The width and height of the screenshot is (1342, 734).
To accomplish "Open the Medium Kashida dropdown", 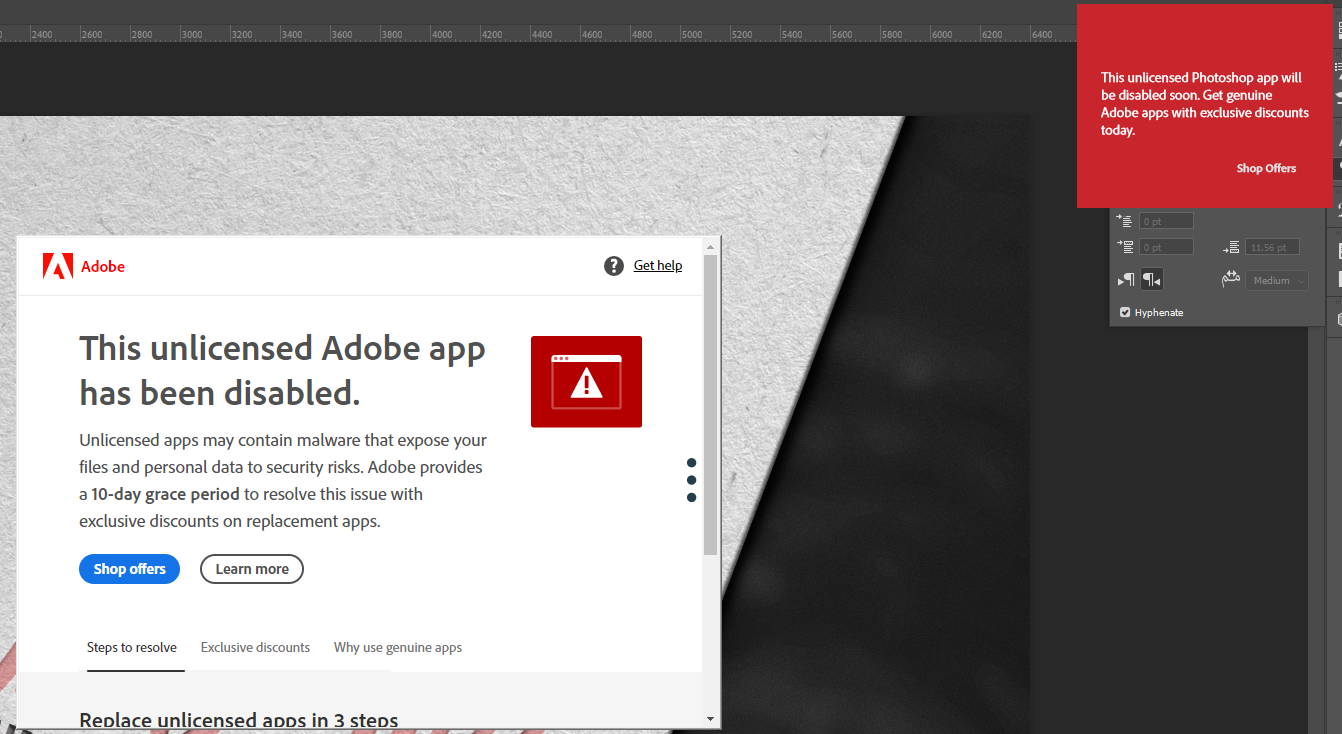I will coord(1278,281).
